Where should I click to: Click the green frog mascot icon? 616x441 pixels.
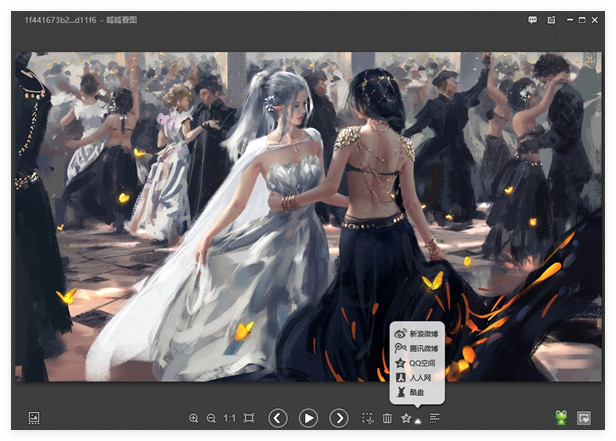click(561, 418)
